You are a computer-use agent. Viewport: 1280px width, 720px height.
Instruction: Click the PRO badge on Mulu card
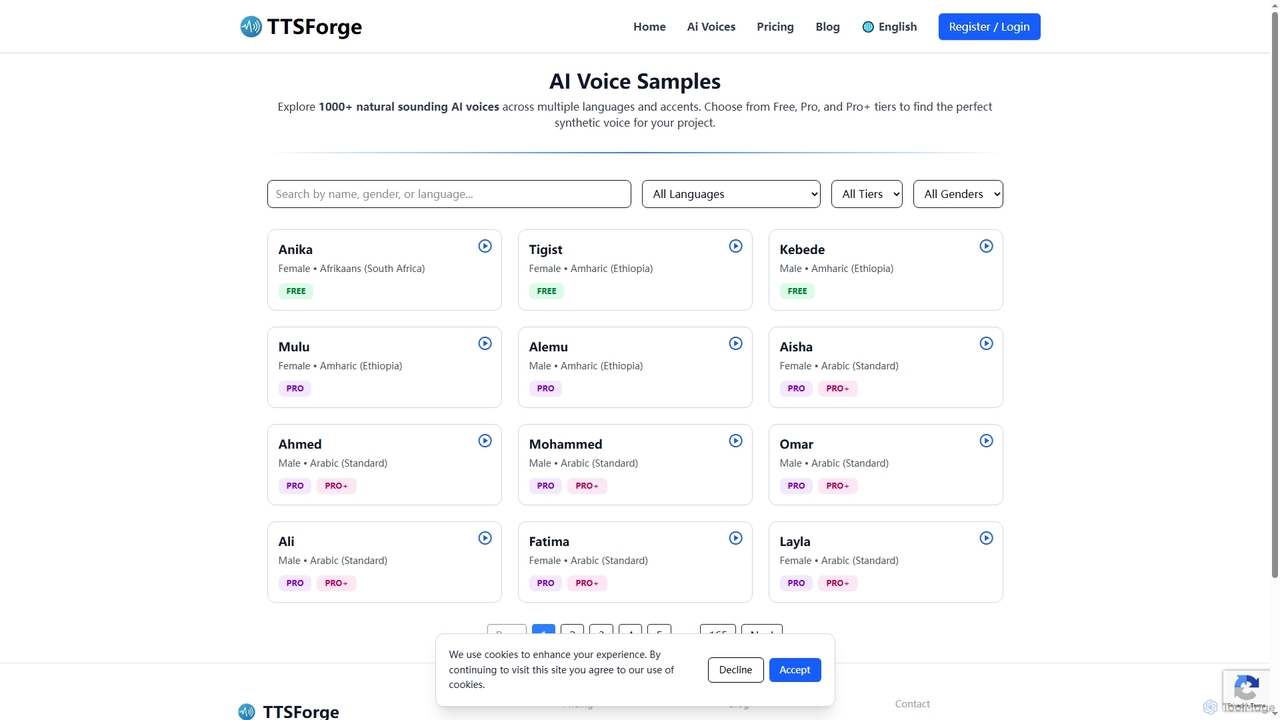(295, 388)
